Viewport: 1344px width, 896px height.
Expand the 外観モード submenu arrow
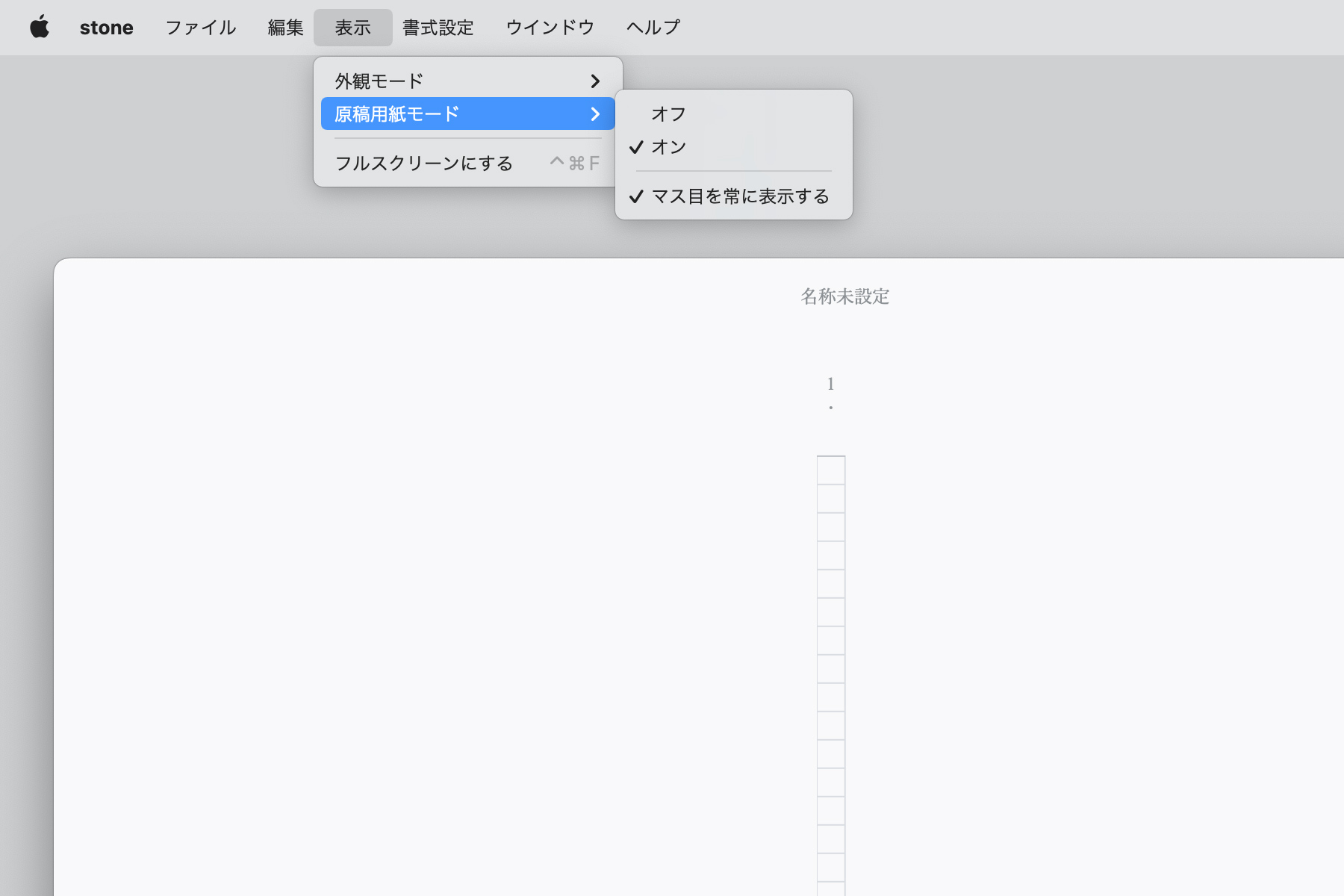[594, 81]
